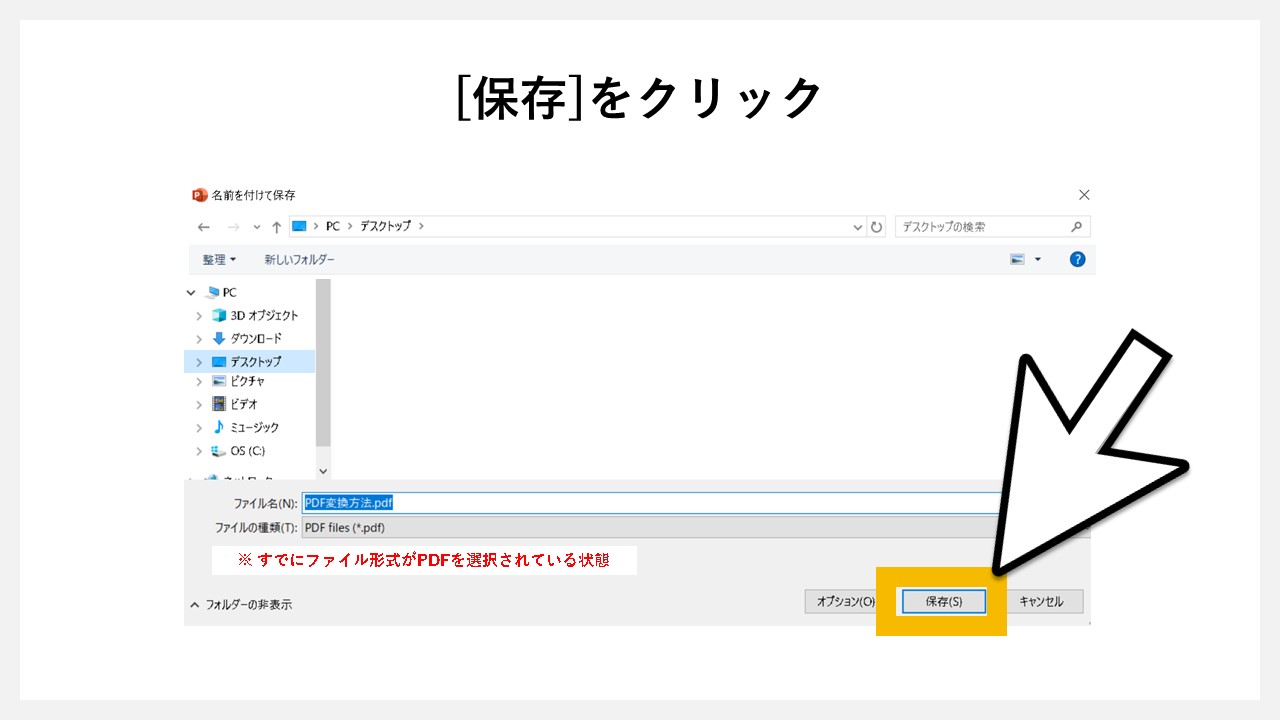The width and height of the screenshot is (1280, 720).
Task: Click the back navigation arrow
Action: tap(203, 226)
